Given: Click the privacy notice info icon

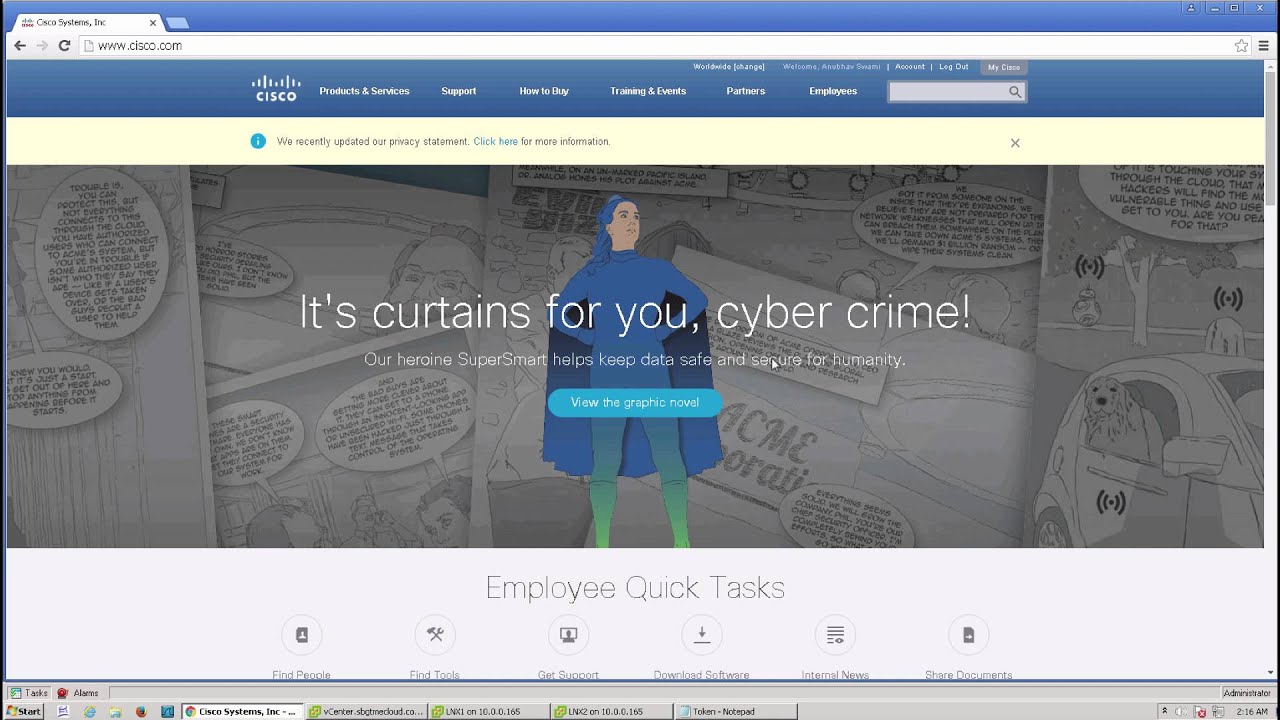Looking at the screenshot, I should click(x=258, y=141).
